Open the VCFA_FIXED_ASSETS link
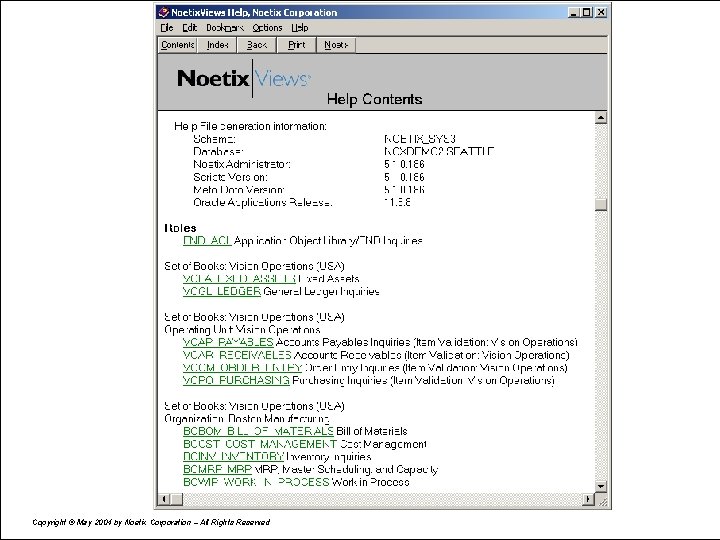Screen dimensions: 720x540 pos(239,279)
